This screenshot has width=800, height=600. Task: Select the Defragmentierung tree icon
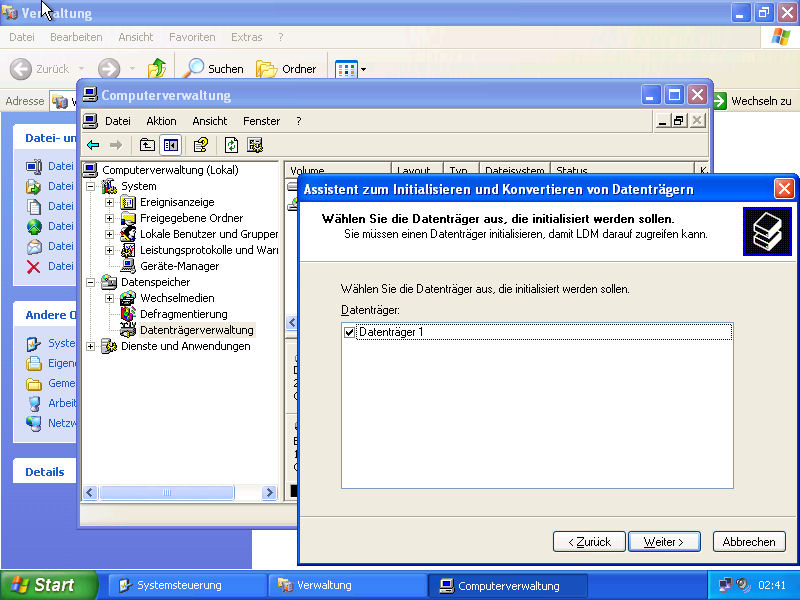pos(128,314)
